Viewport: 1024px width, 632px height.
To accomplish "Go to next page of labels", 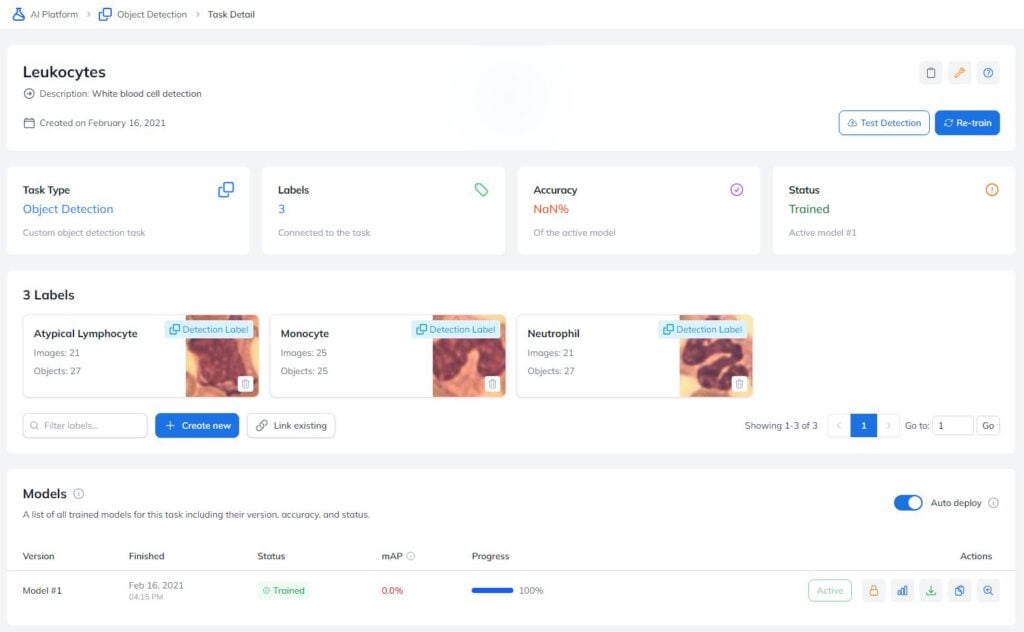I will [x=888, y=426].
